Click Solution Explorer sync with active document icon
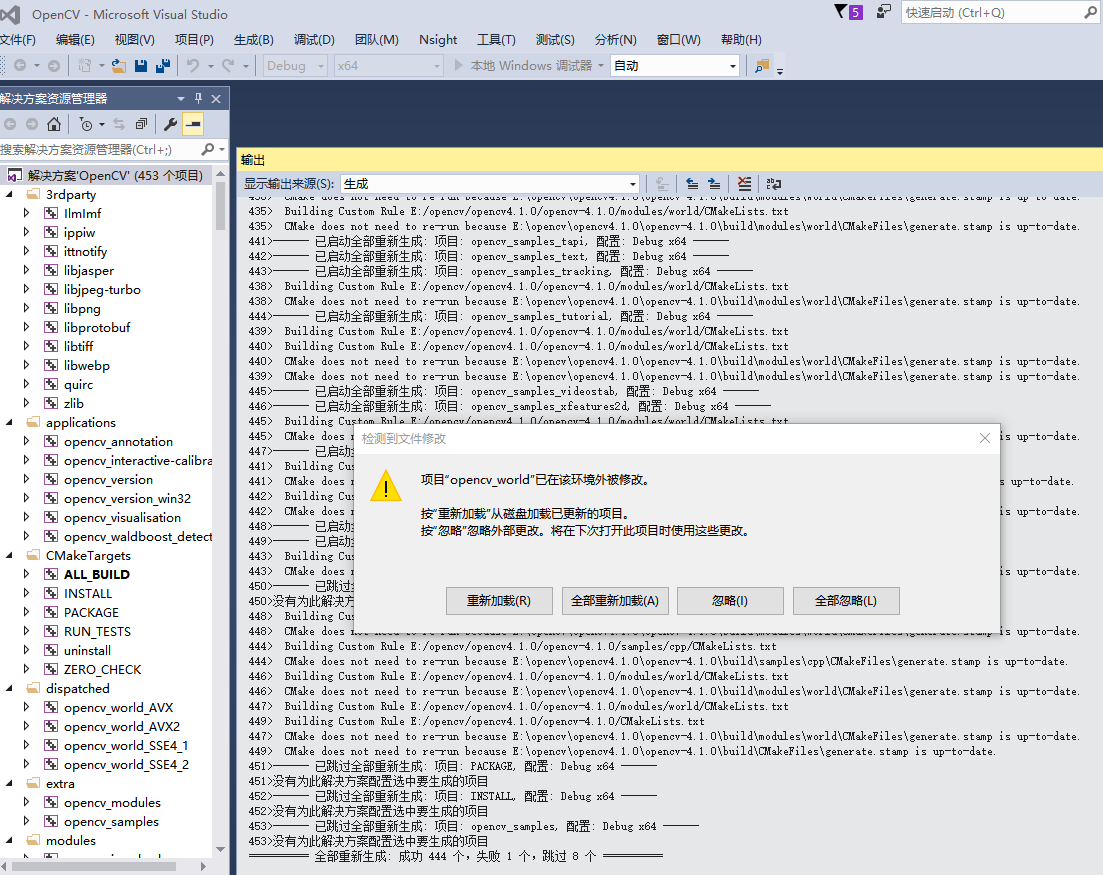1103x875 pixels. coord(119,124)
